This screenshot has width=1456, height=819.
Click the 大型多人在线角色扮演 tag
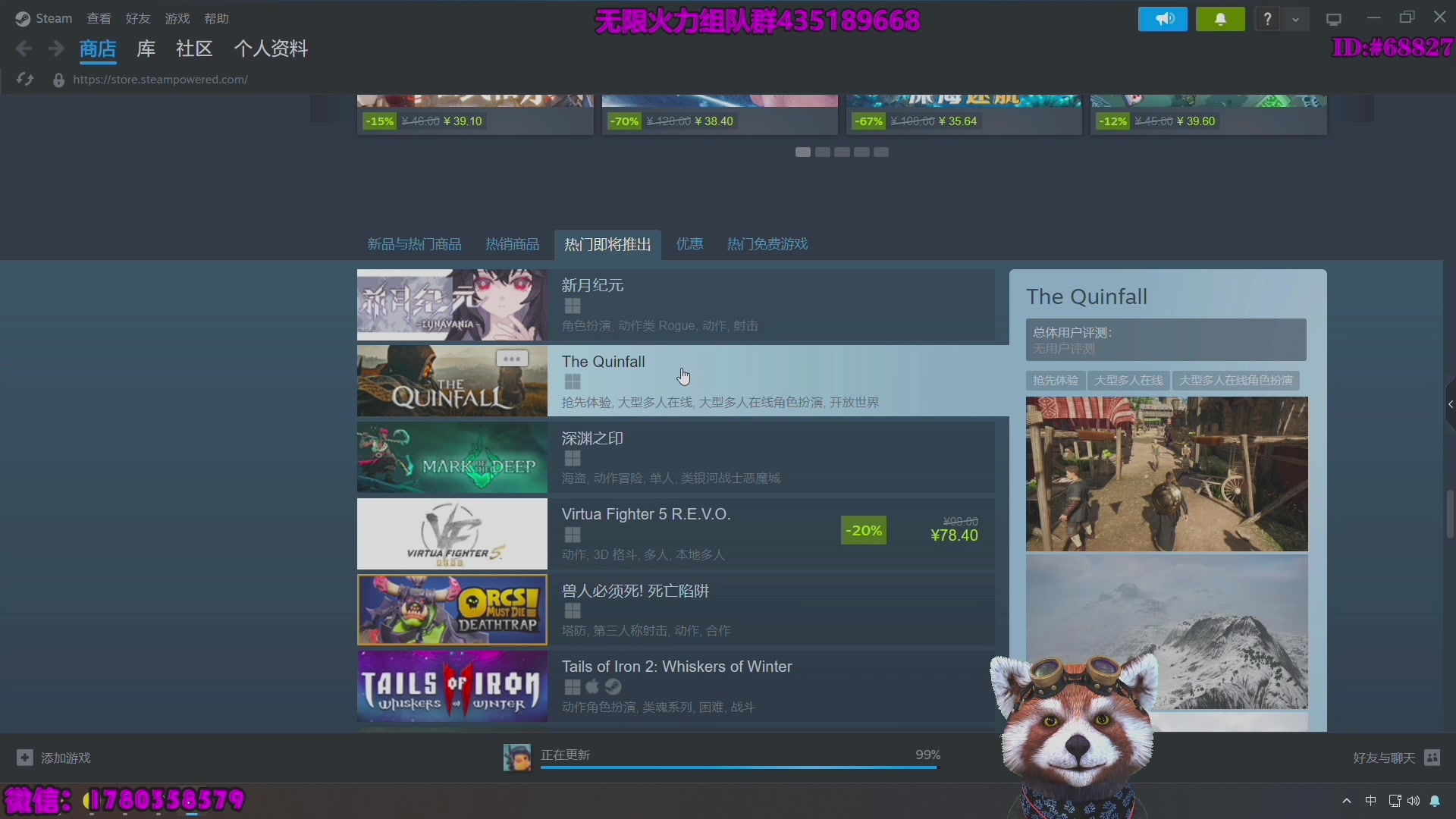1236,381
